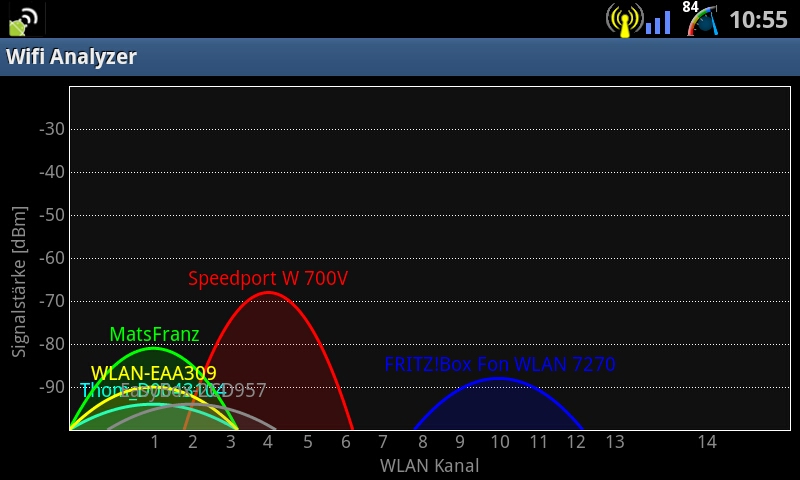Tap channel 6 on the WLAN Kanal axis

(x=345, y=442)
